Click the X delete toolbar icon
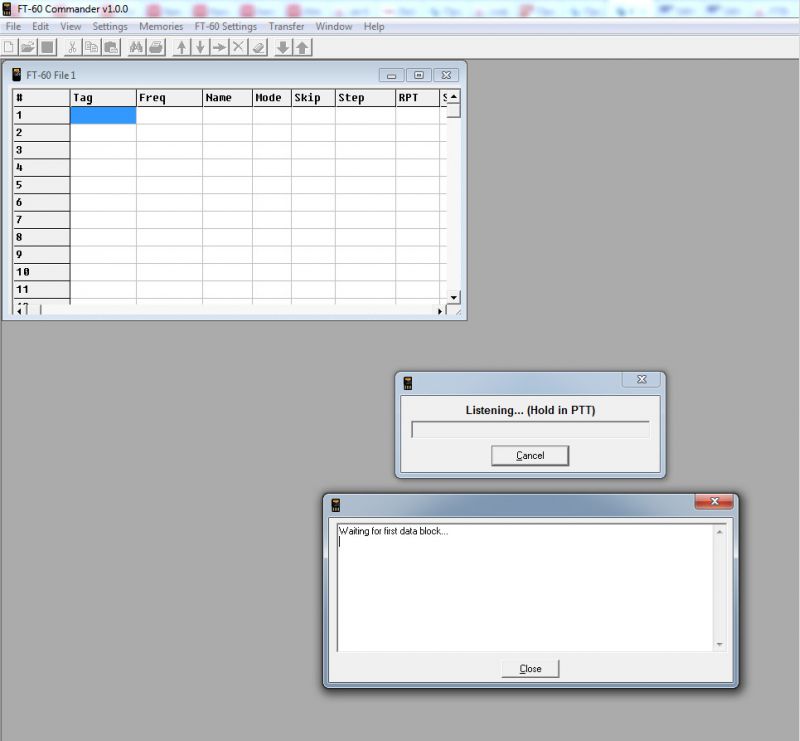800x741 pixels. (238, 47)
